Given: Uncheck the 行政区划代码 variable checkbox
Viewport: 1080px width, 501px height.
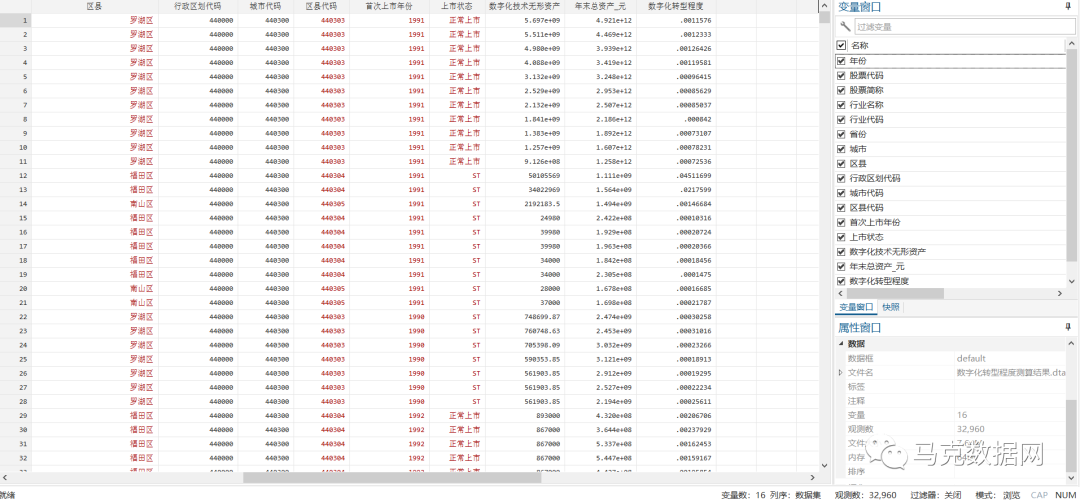Looking at the screenshot, I should pyautogui.click(x=841, y=178).
